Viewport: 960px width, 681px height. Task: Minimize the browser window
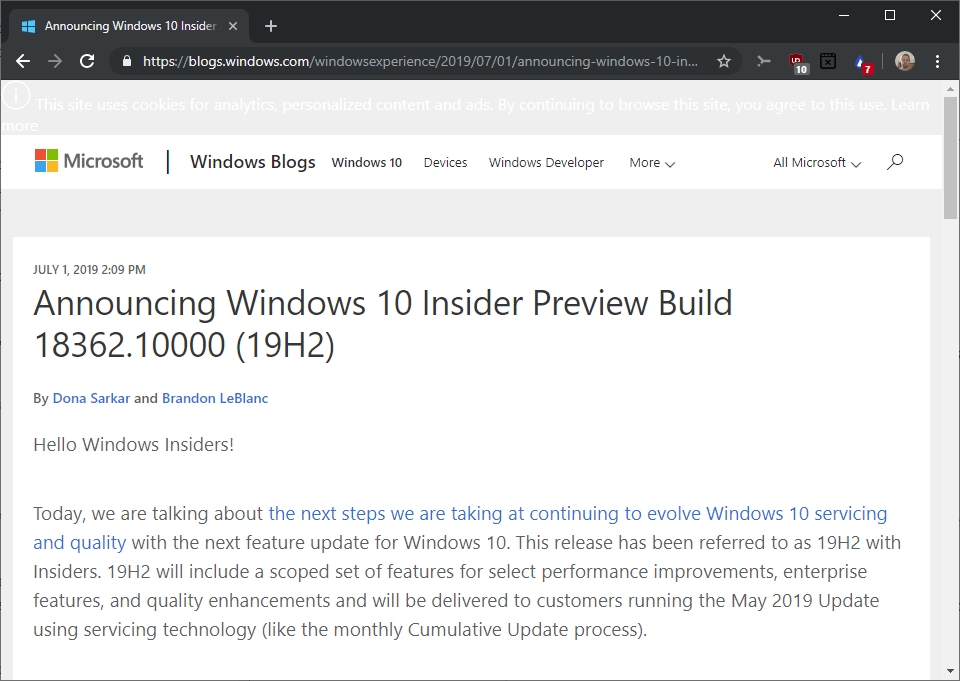(844, 15)
